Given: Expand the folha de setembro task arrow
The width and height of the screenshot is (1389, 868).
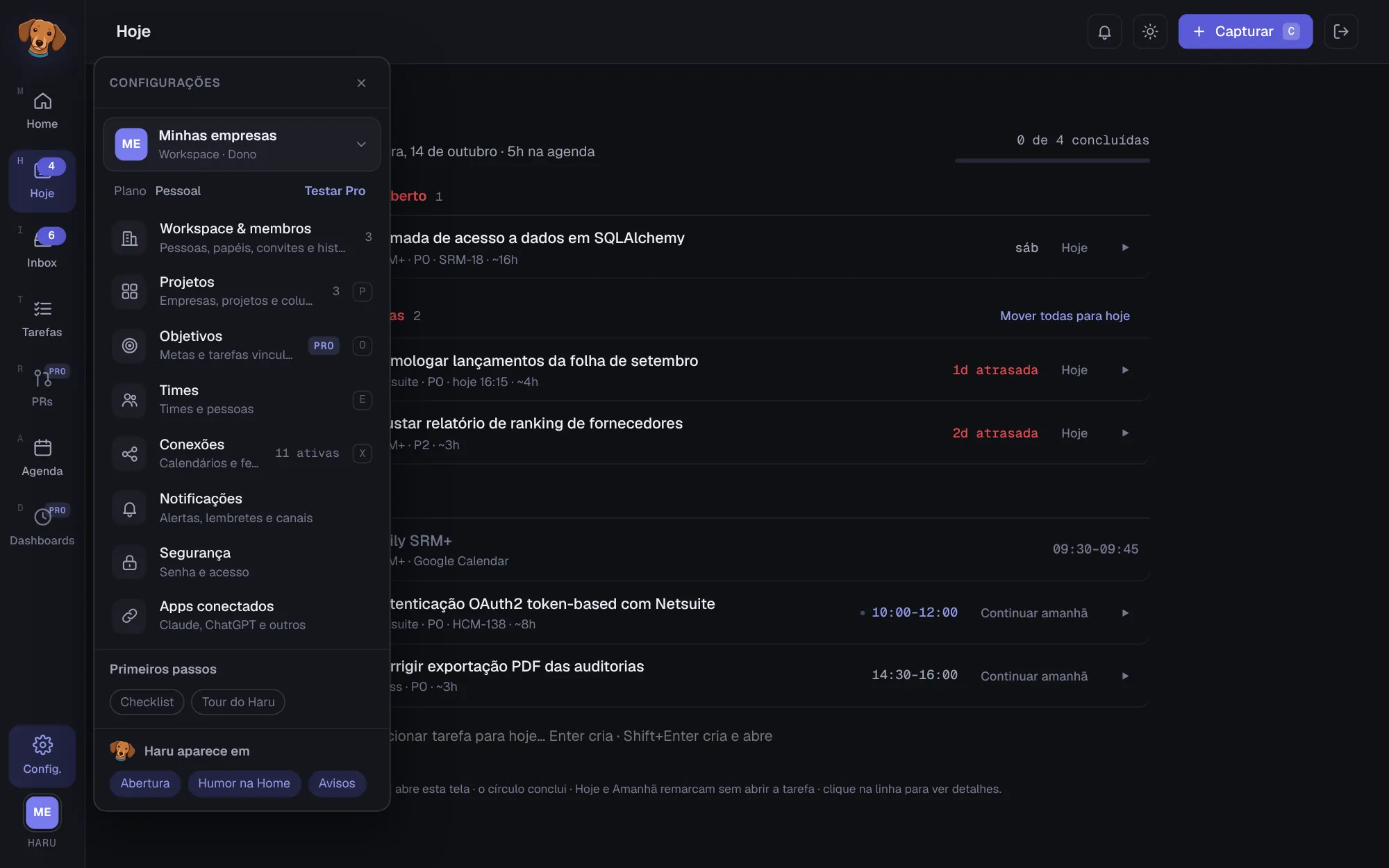Looking at the screenshot, I should (1125, 370).
